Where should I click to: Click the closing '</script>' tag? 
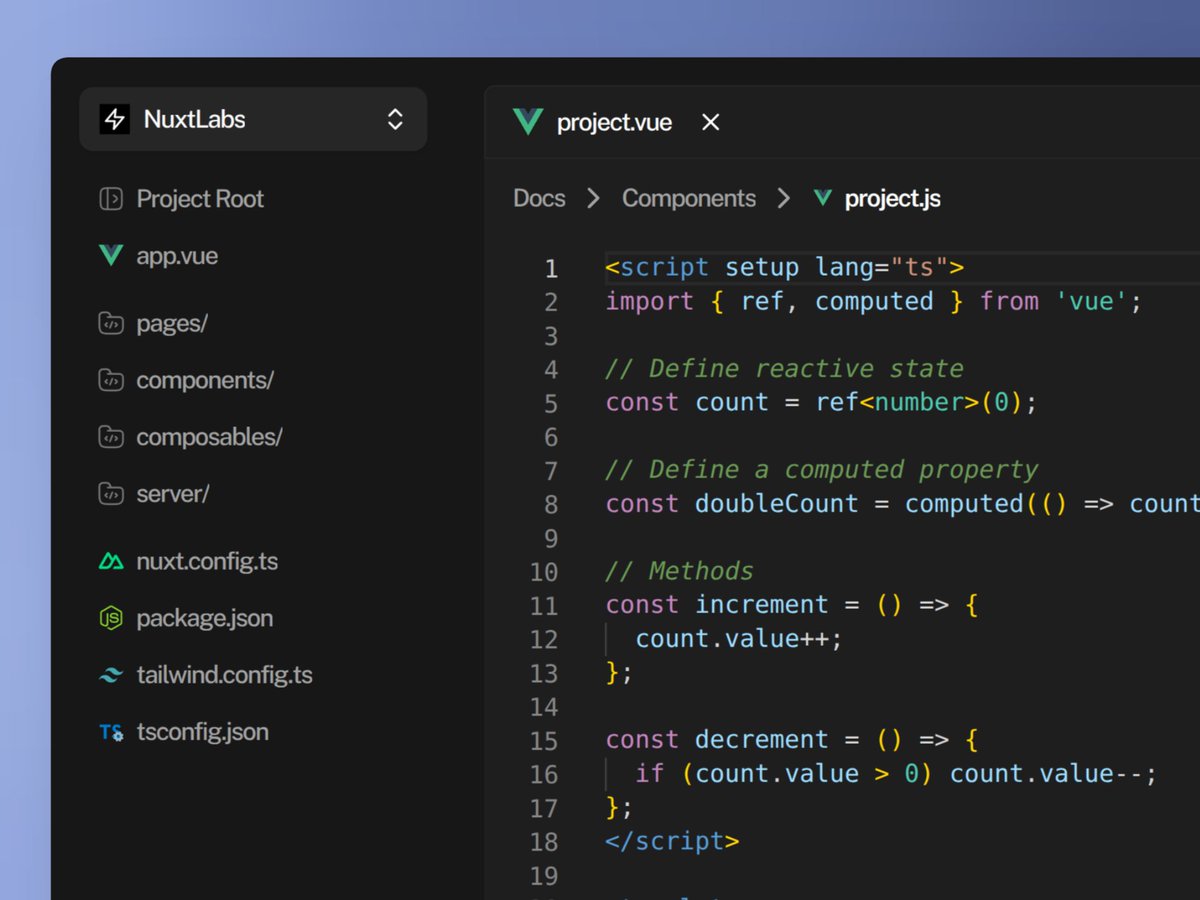(672, 840)
